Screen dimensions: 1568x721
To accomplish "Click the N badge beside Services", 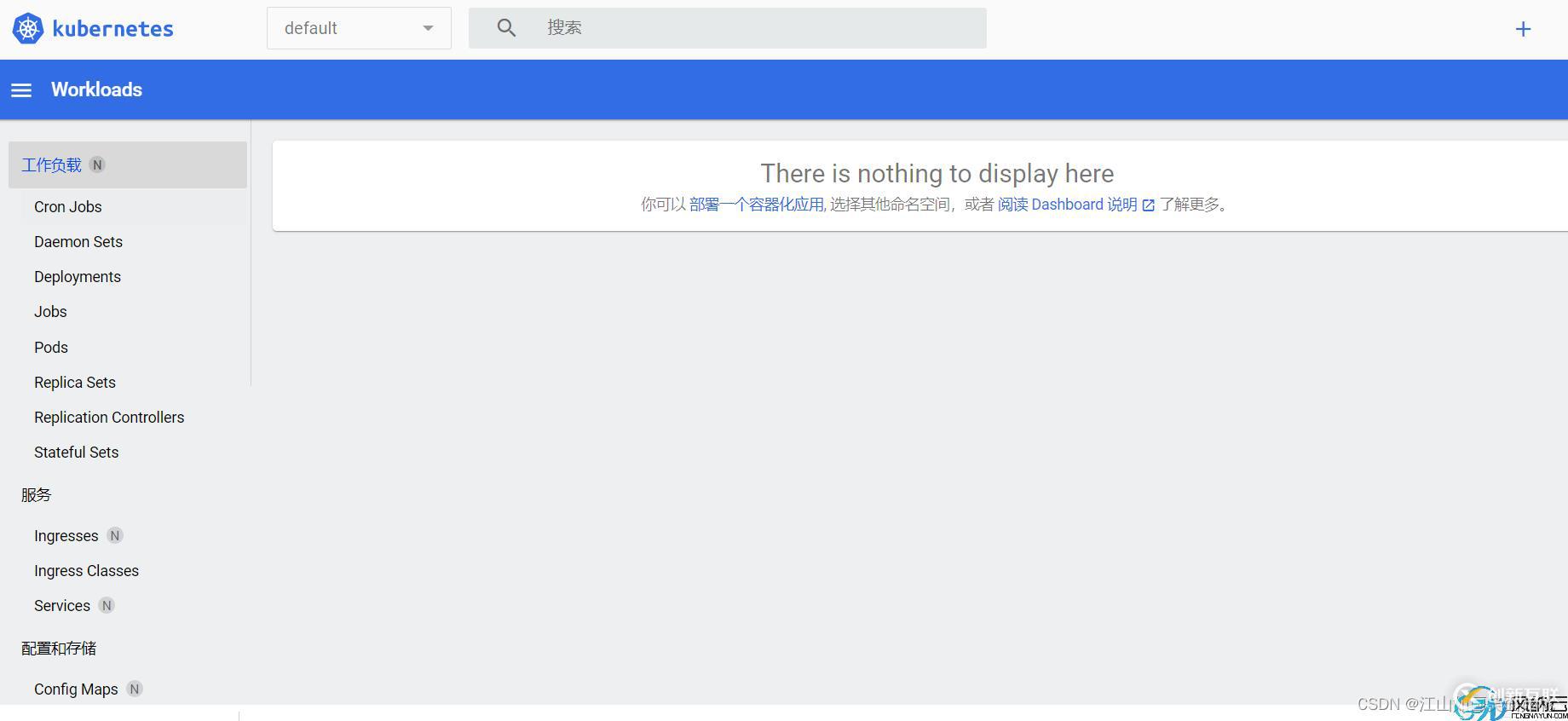I will tap(107, 606).
